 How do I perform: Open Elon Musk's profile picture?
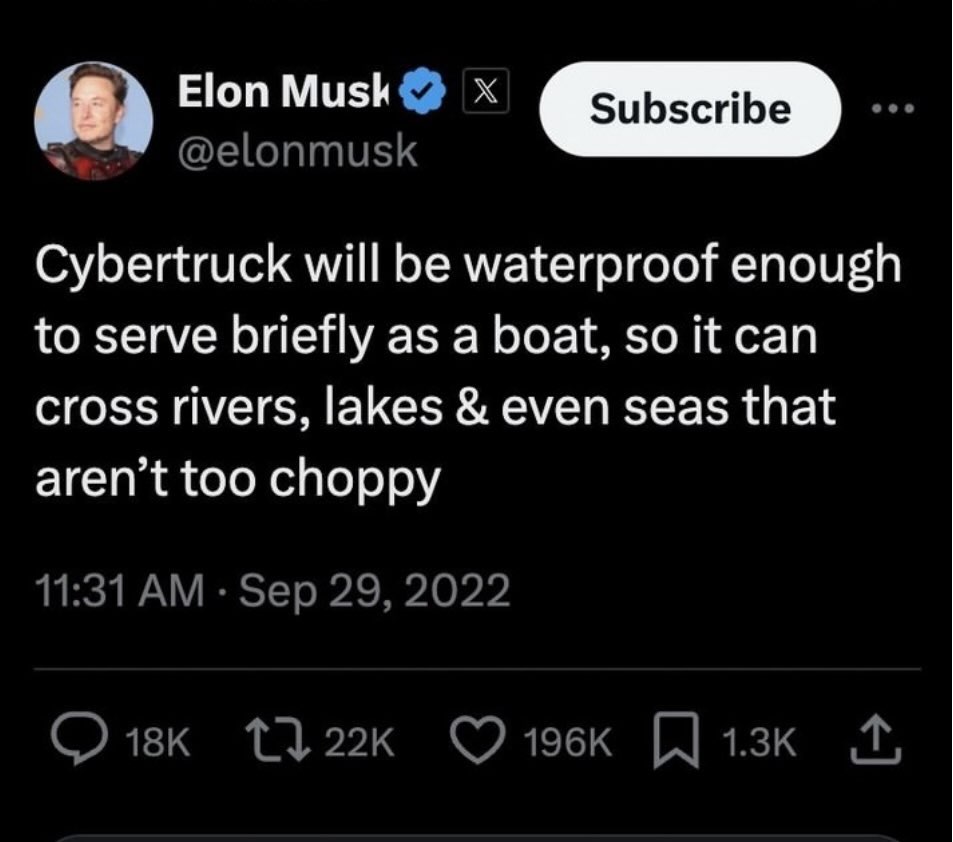(93, 121)
